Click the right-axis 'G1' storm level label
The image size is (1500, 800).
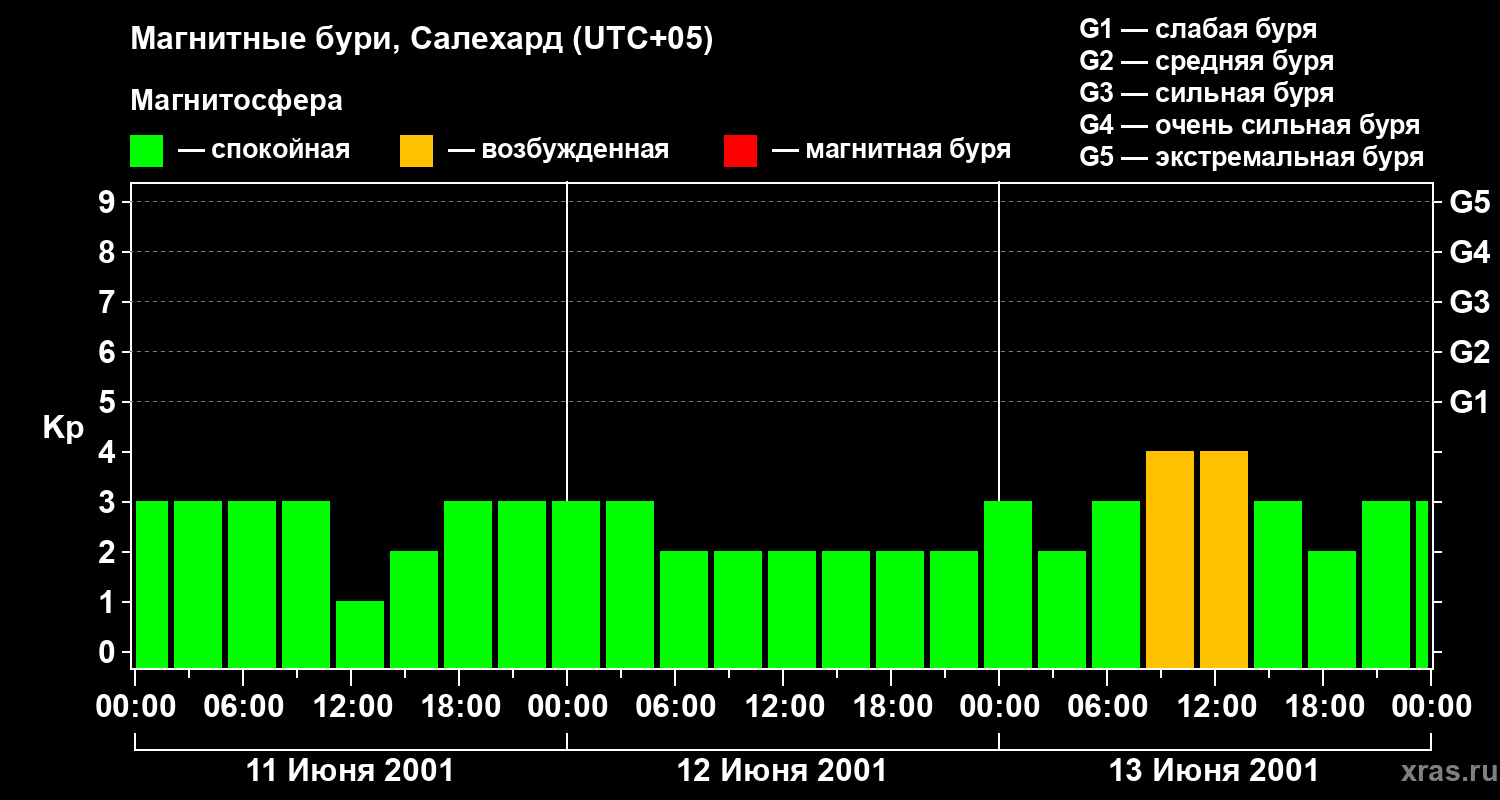coord(1470,402)
